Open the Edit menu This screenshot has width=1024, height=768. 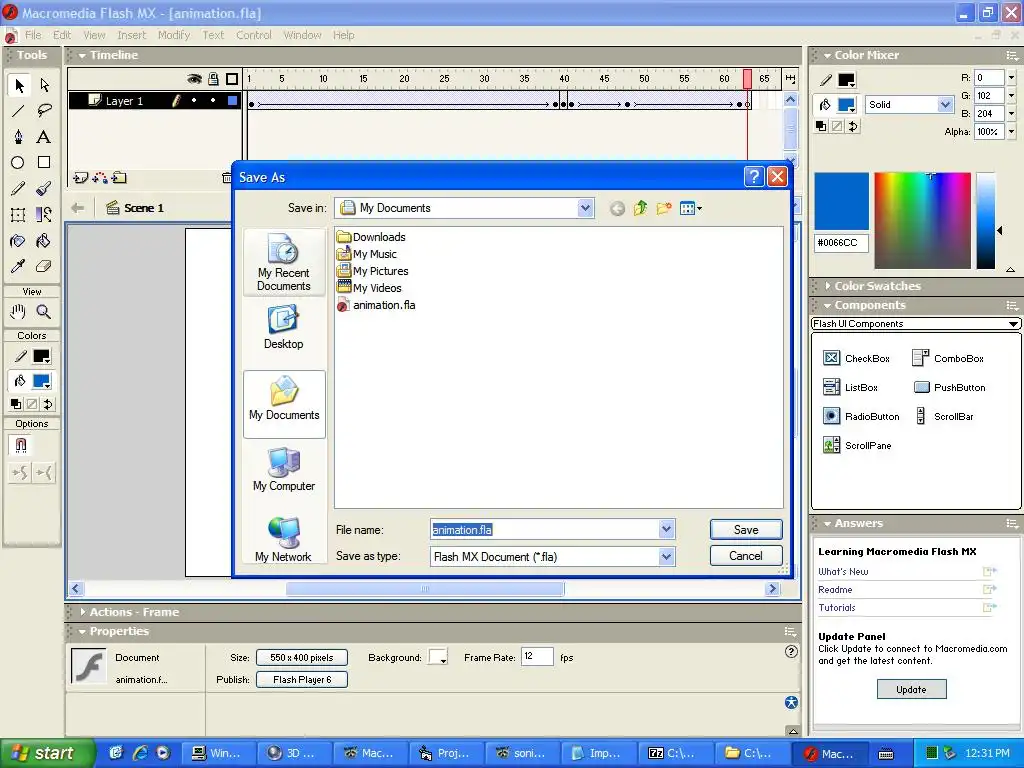point(62,35)
